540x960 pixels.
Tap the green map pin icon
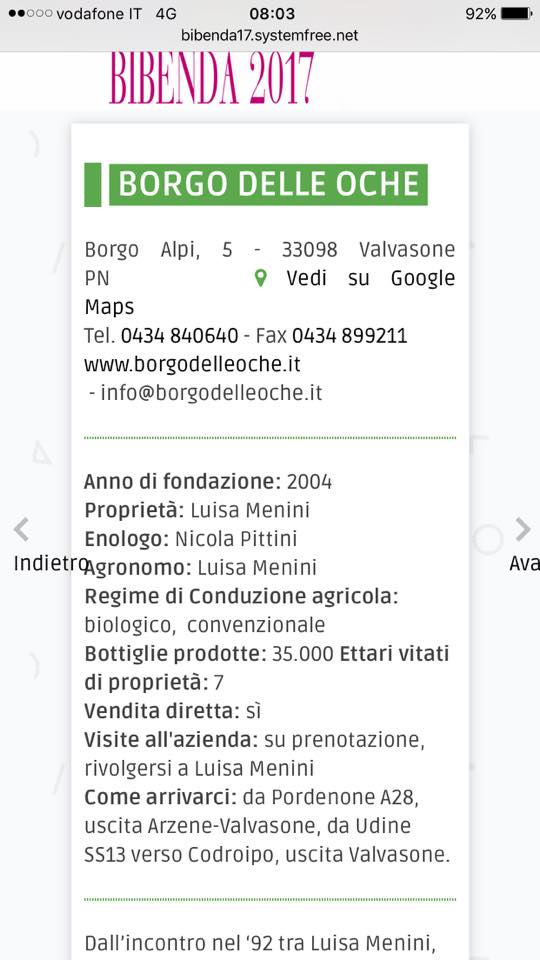pos(260,279)
